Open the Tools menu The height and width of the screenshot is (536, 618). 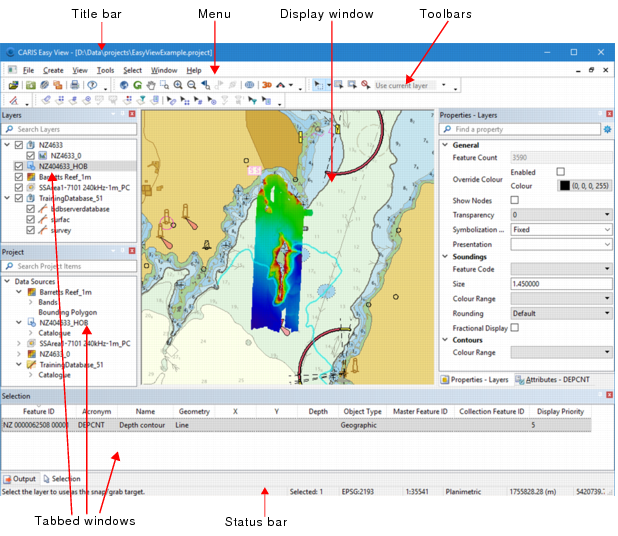(x=105, y=70)
